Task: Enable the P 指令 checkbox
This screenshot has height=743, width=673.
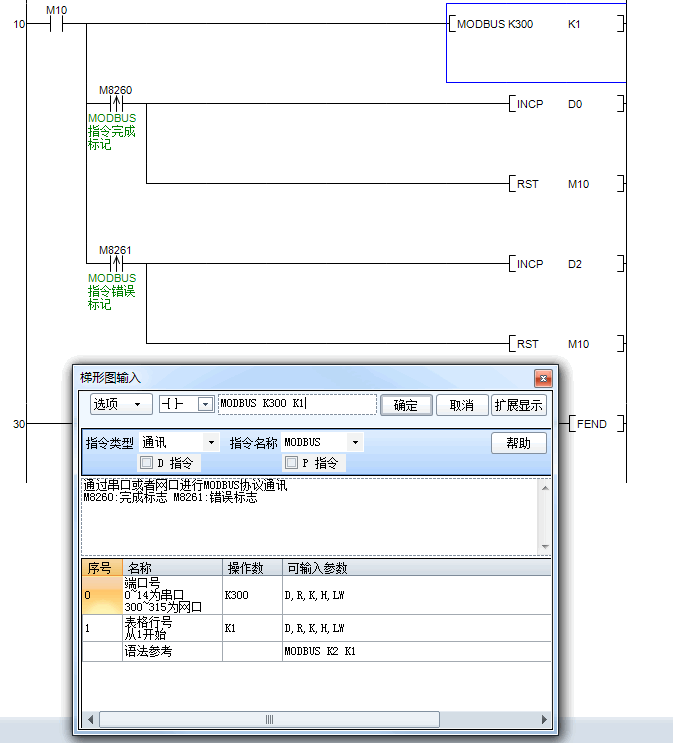Action: [291, 462]
